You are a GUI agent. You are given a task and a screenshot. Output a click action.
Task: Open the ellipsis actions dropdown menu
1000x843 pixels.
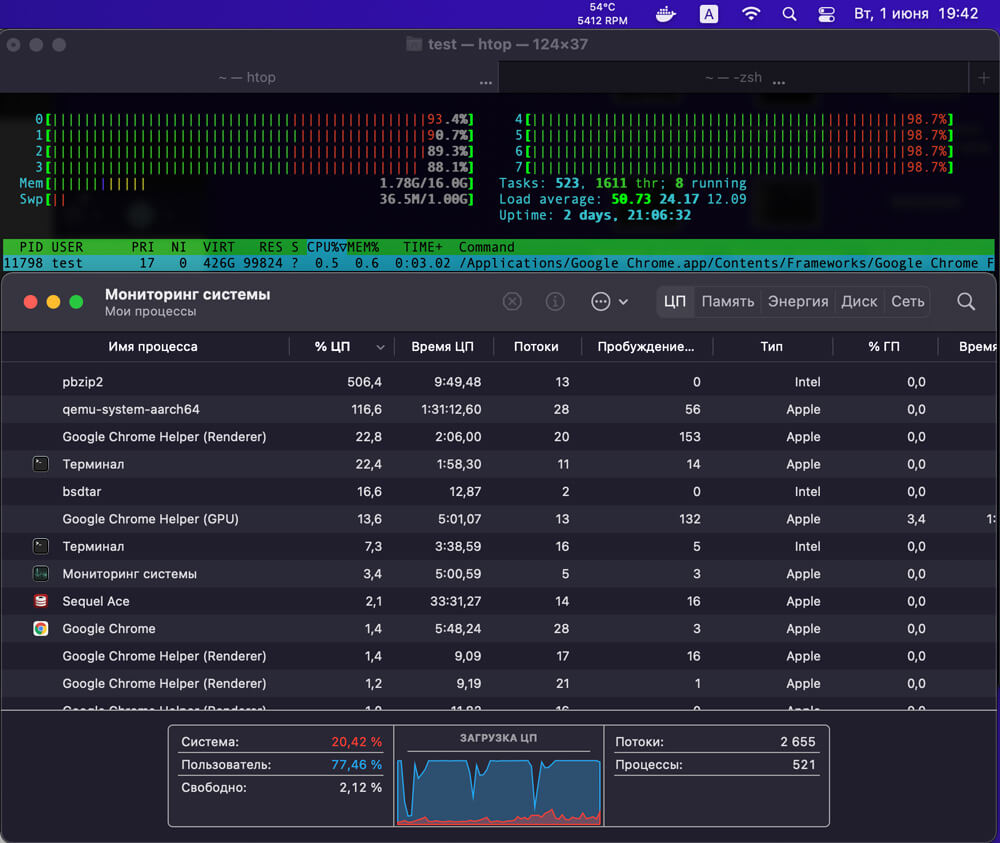click(x=609, y=302)
